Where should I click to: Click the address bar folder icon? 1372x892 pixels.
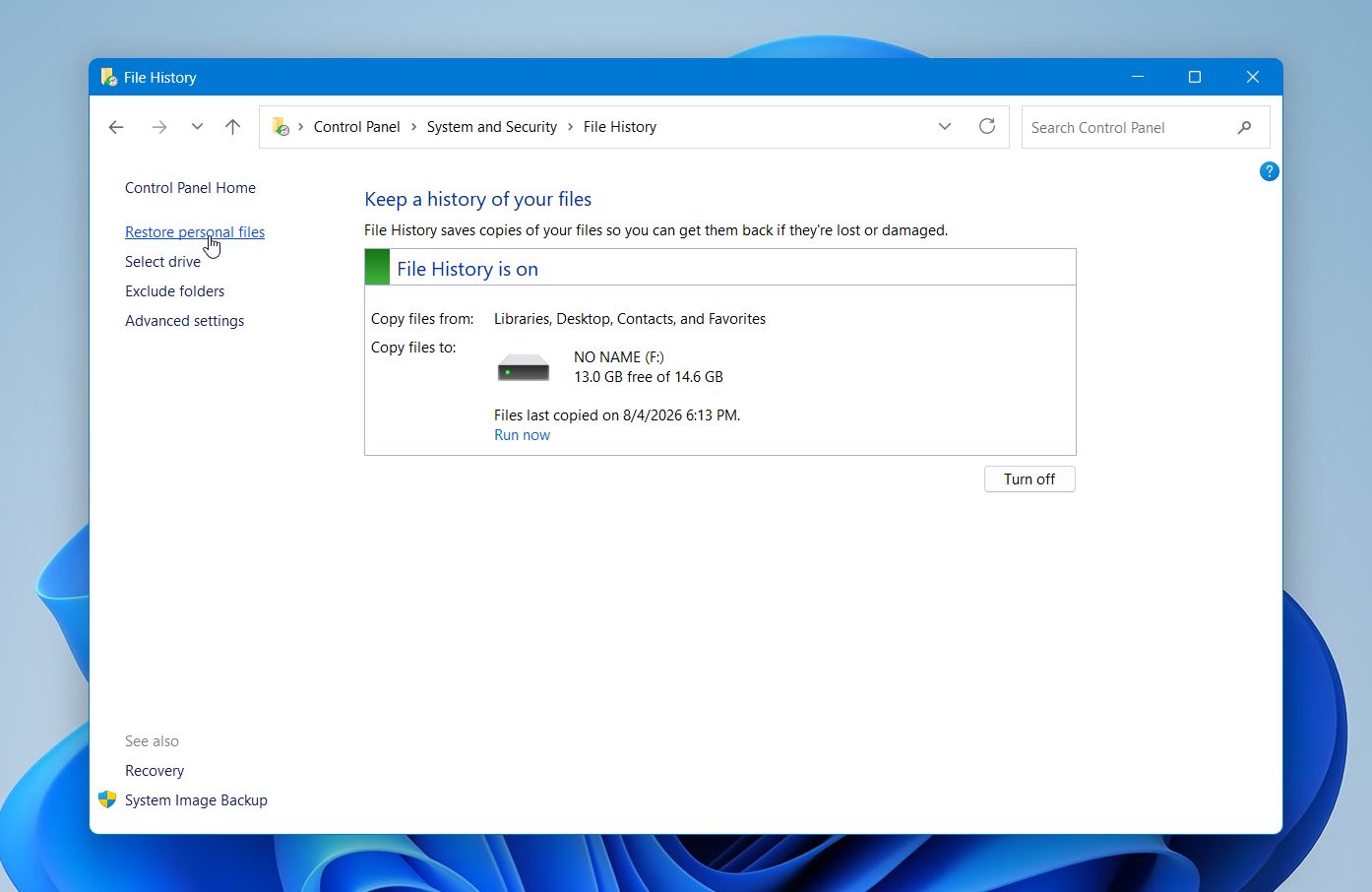coord(281,127)
